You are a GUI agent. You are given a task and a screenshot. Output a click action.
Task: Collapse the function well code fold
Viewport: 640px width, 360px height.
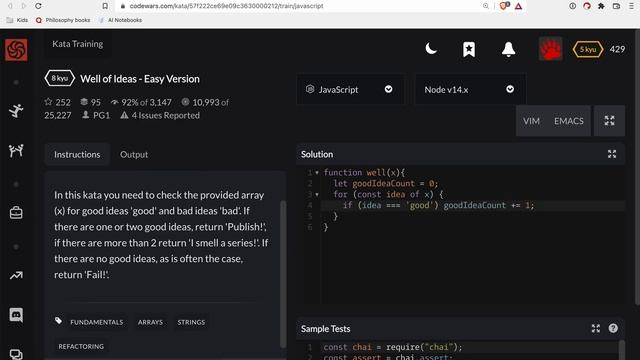pyautogui.click(x=317, y=173)
